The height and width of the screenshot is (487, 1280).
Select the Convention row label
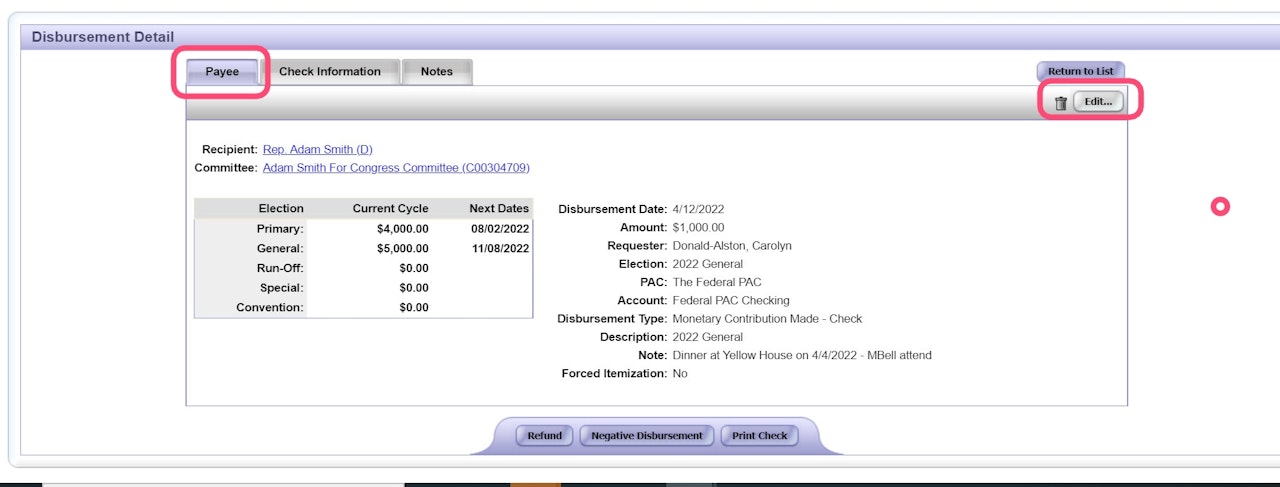(x=270, y=307)
